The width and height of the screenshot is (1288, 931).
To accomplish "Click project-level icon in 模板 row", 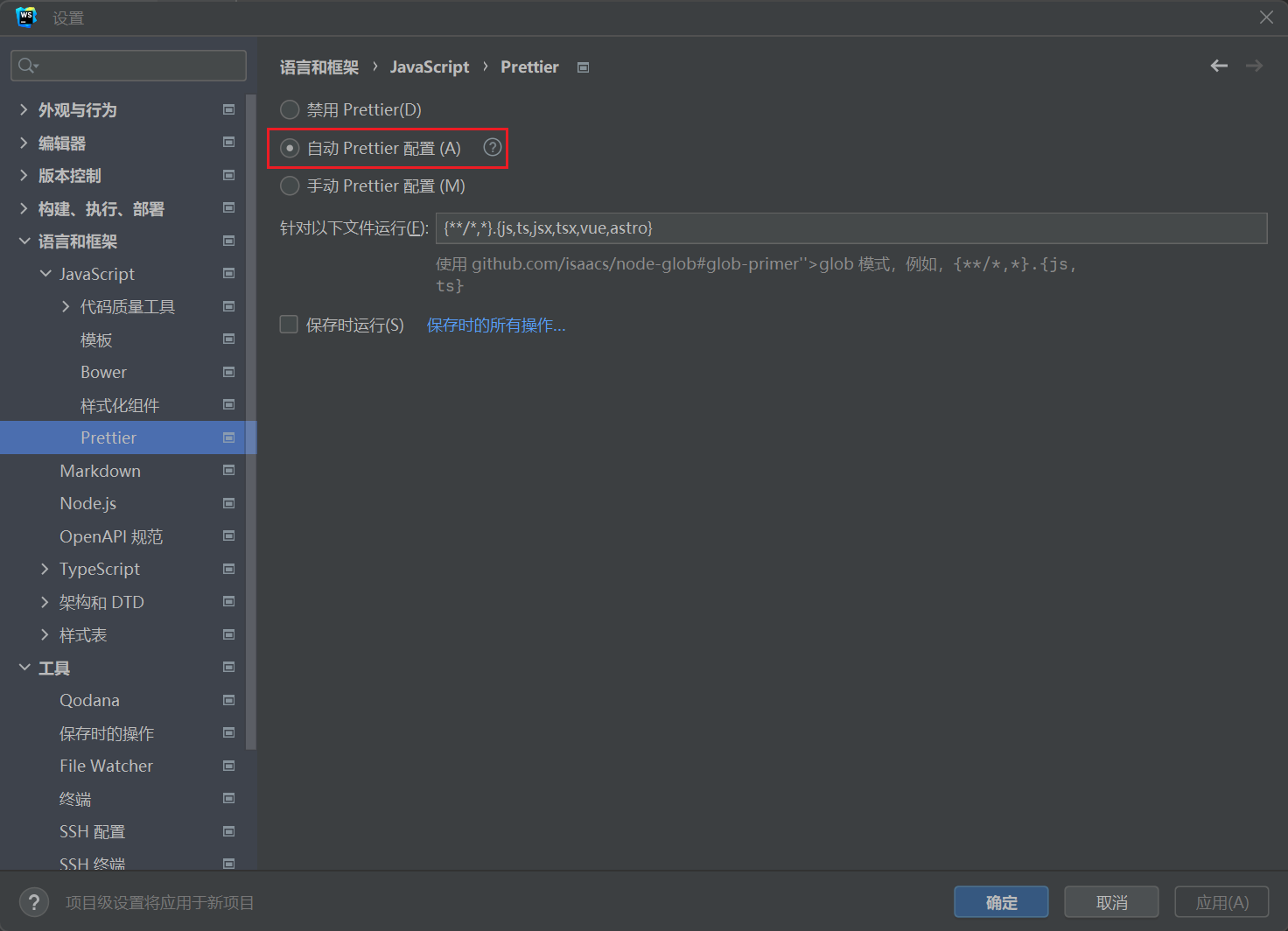I will [x=229, y=339].
